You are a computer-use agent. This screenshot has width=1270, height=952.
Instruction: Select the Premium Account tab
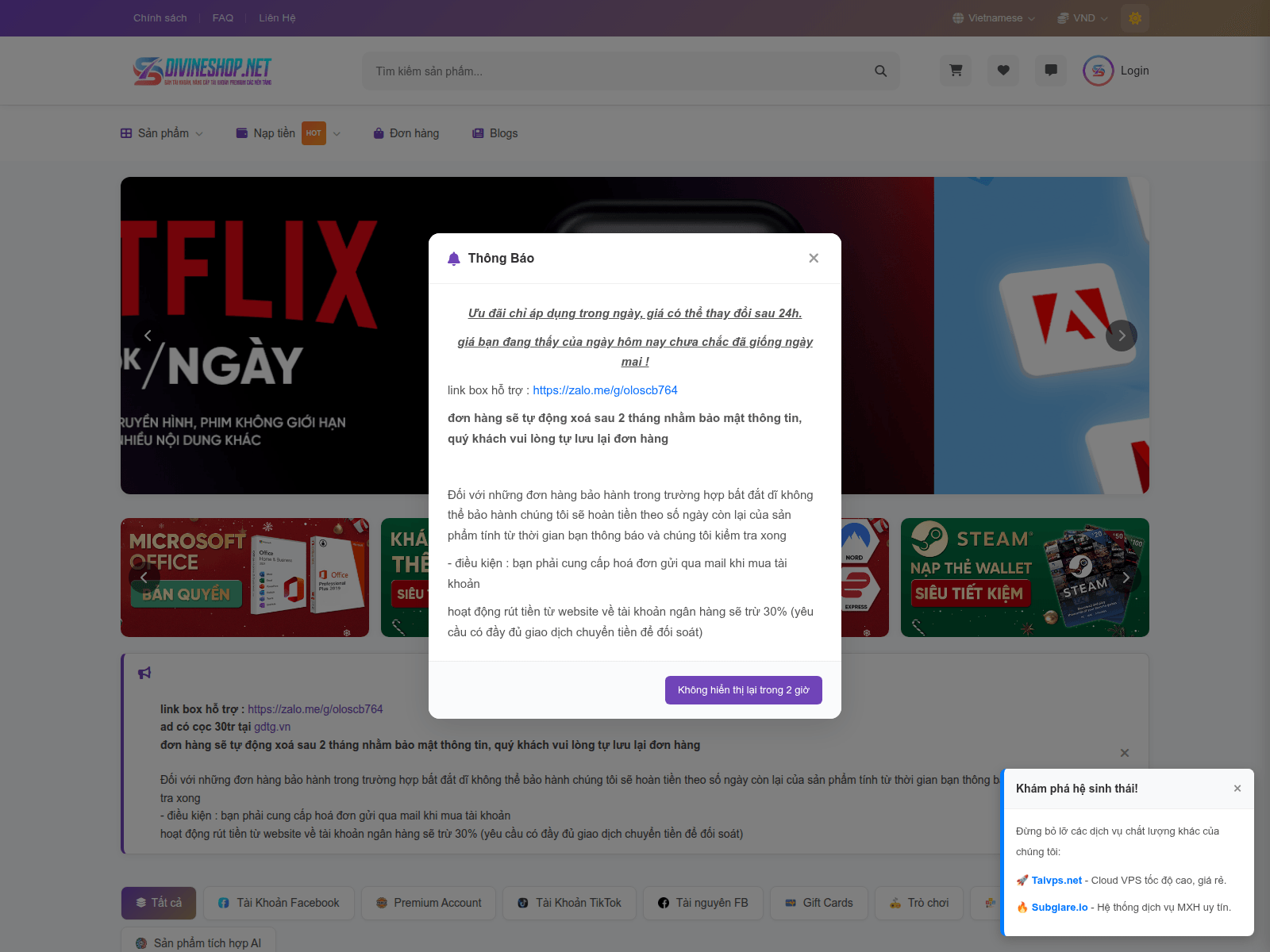click(429, 903)
